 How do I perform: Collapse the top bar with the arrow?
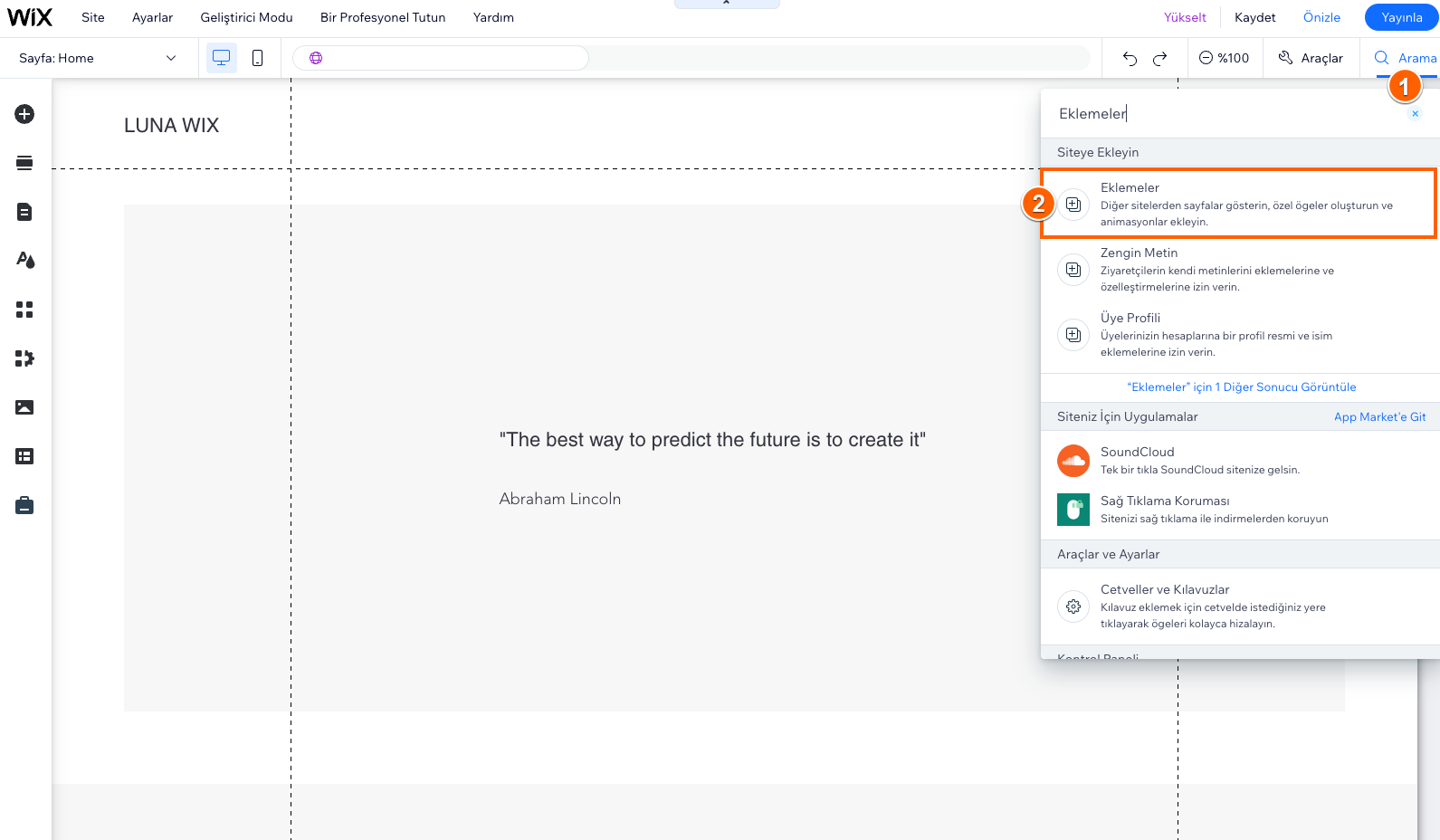(727, 4)
